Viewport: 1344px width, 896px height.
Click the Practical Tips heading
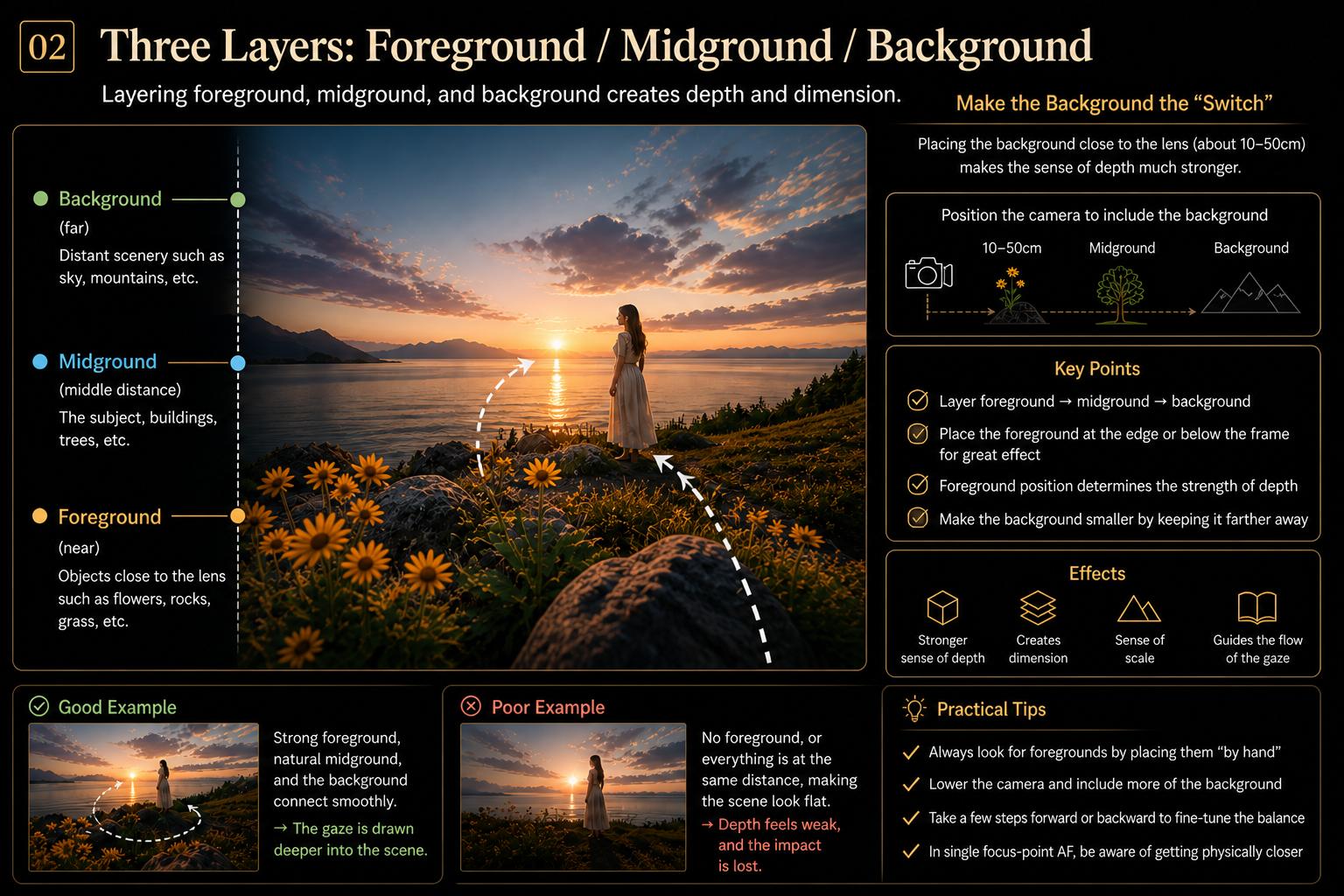(991, 709)
